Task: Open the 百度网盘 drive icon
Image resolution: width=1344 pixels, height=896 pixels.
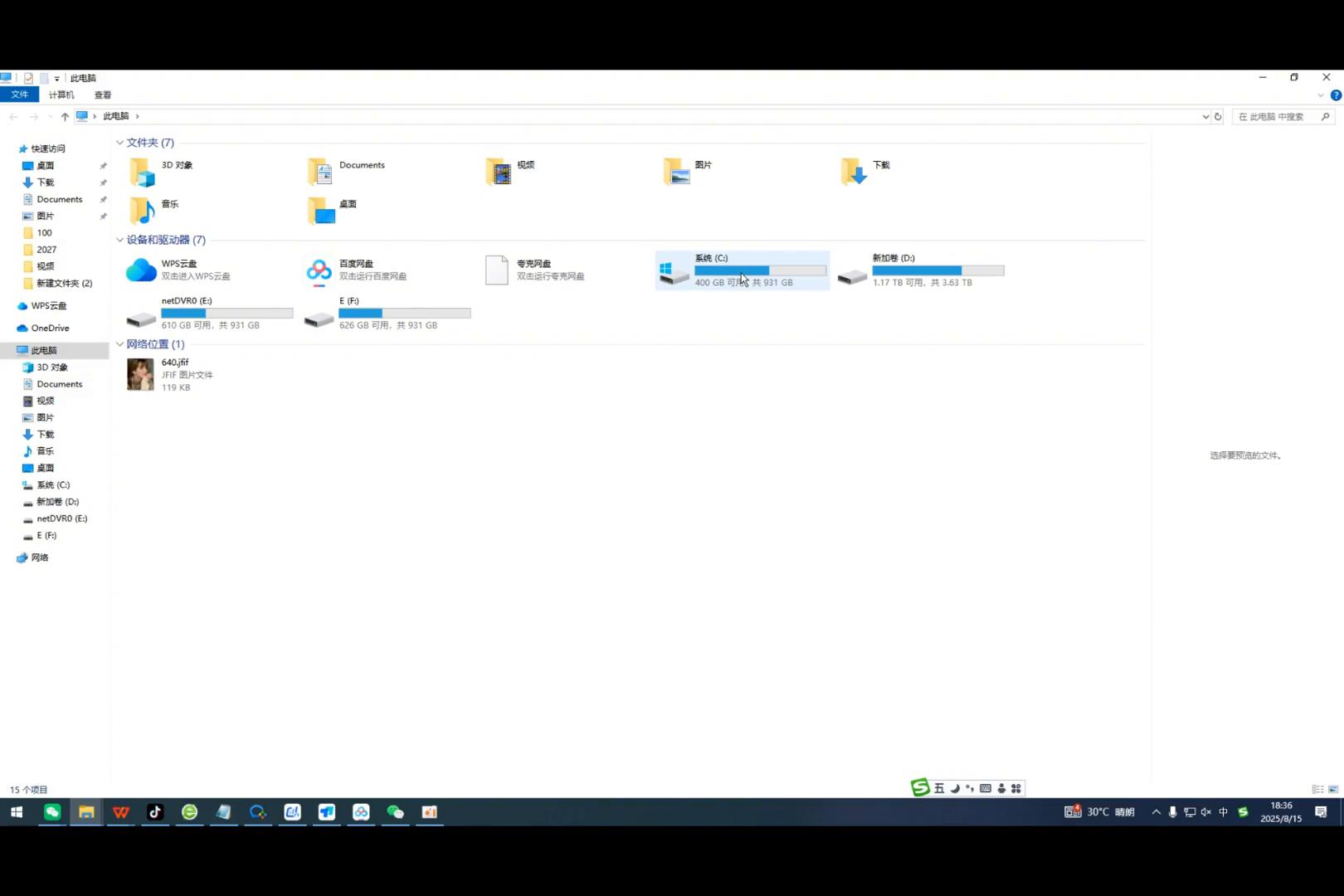Action: click(x=319, y=270)
